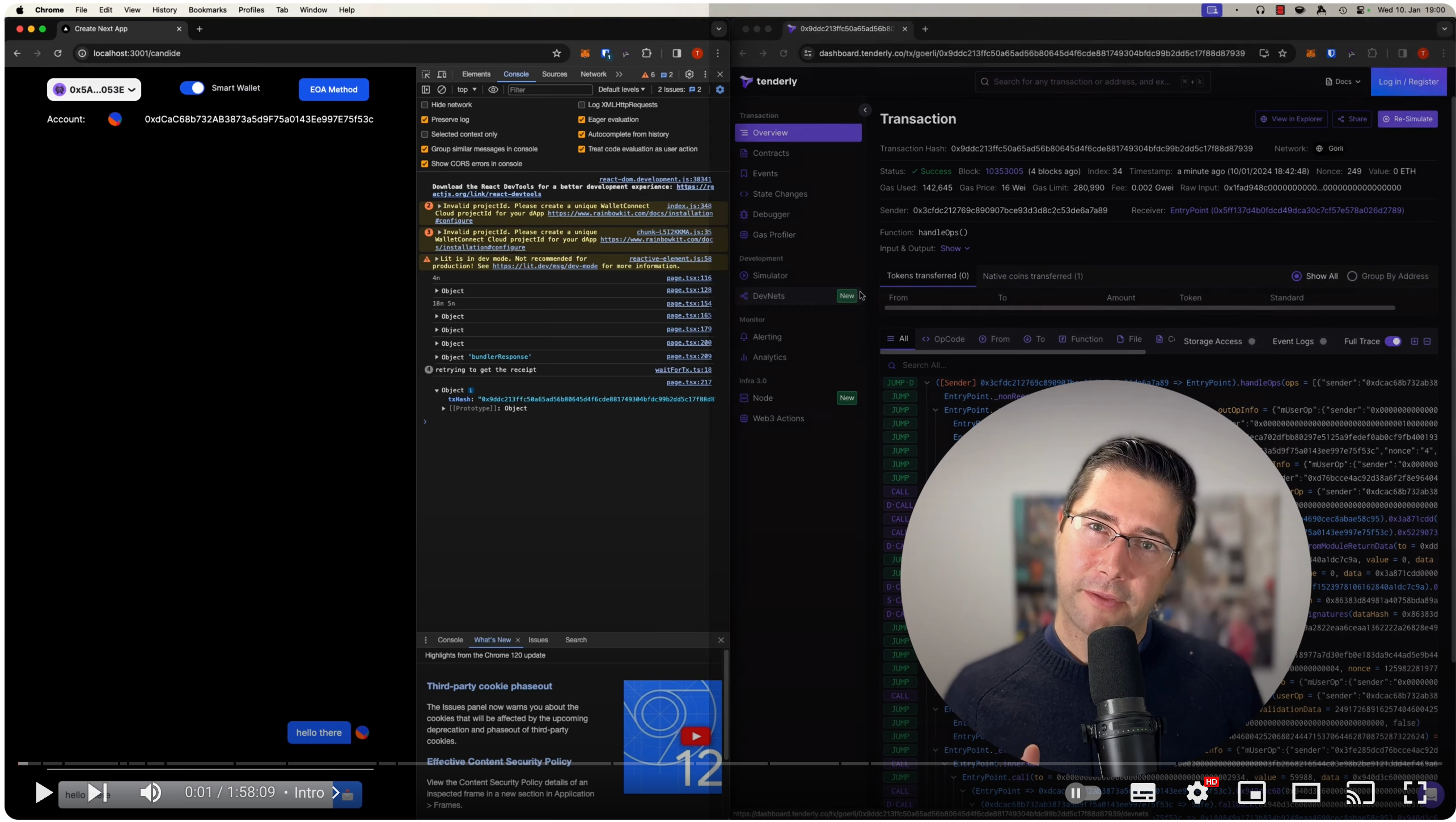
Task: Open Gas Profiler in Tenderly sidebar
Action: (x=773, y=235)
